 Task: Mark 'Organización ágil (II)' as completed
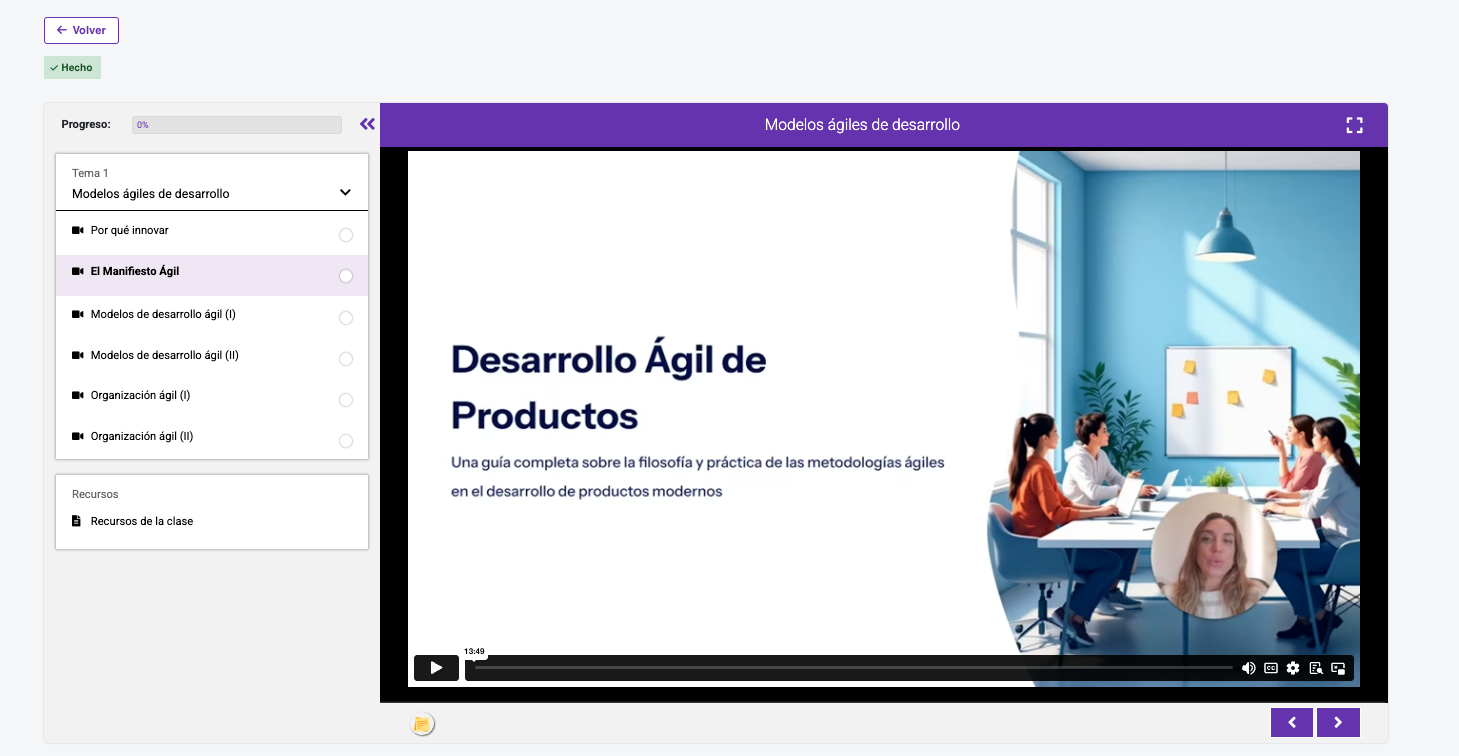click(x=346, y=441)
